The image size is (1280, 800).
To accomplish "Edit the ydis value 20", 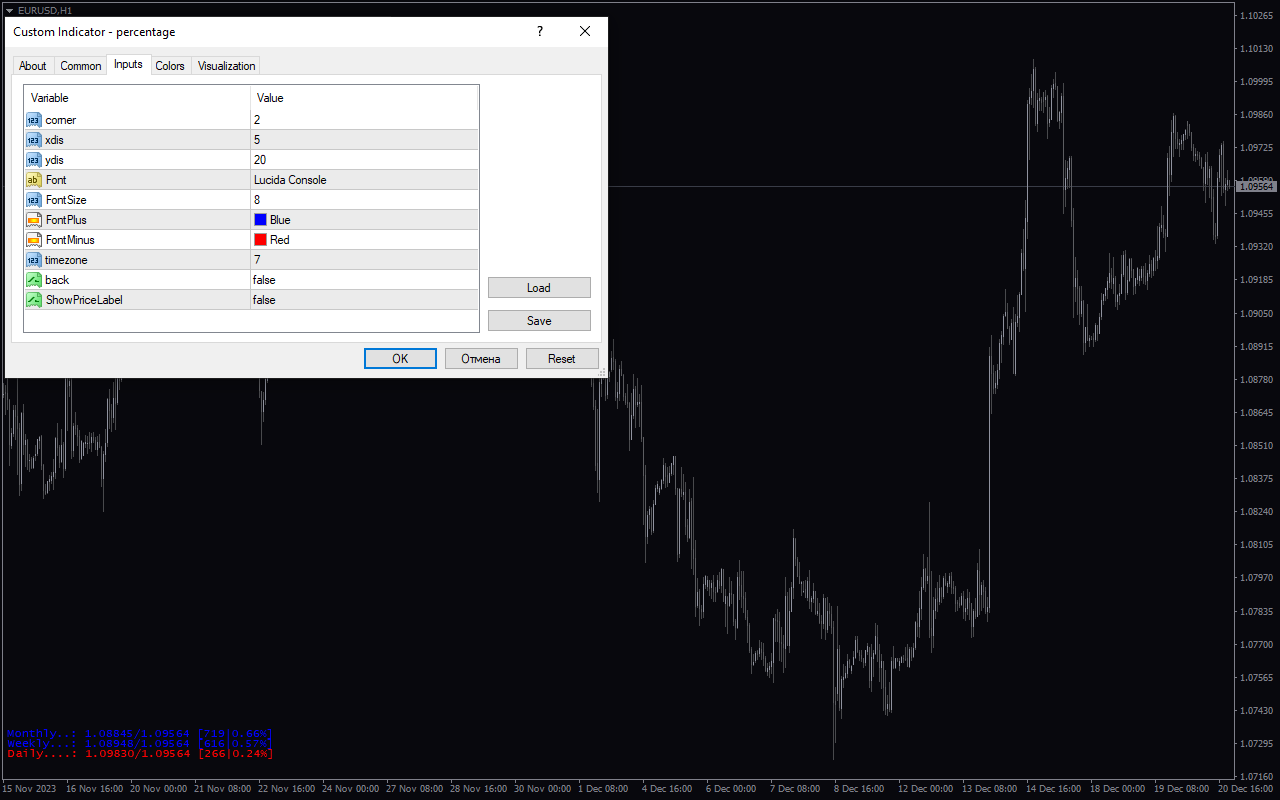I will coord(364,160).
